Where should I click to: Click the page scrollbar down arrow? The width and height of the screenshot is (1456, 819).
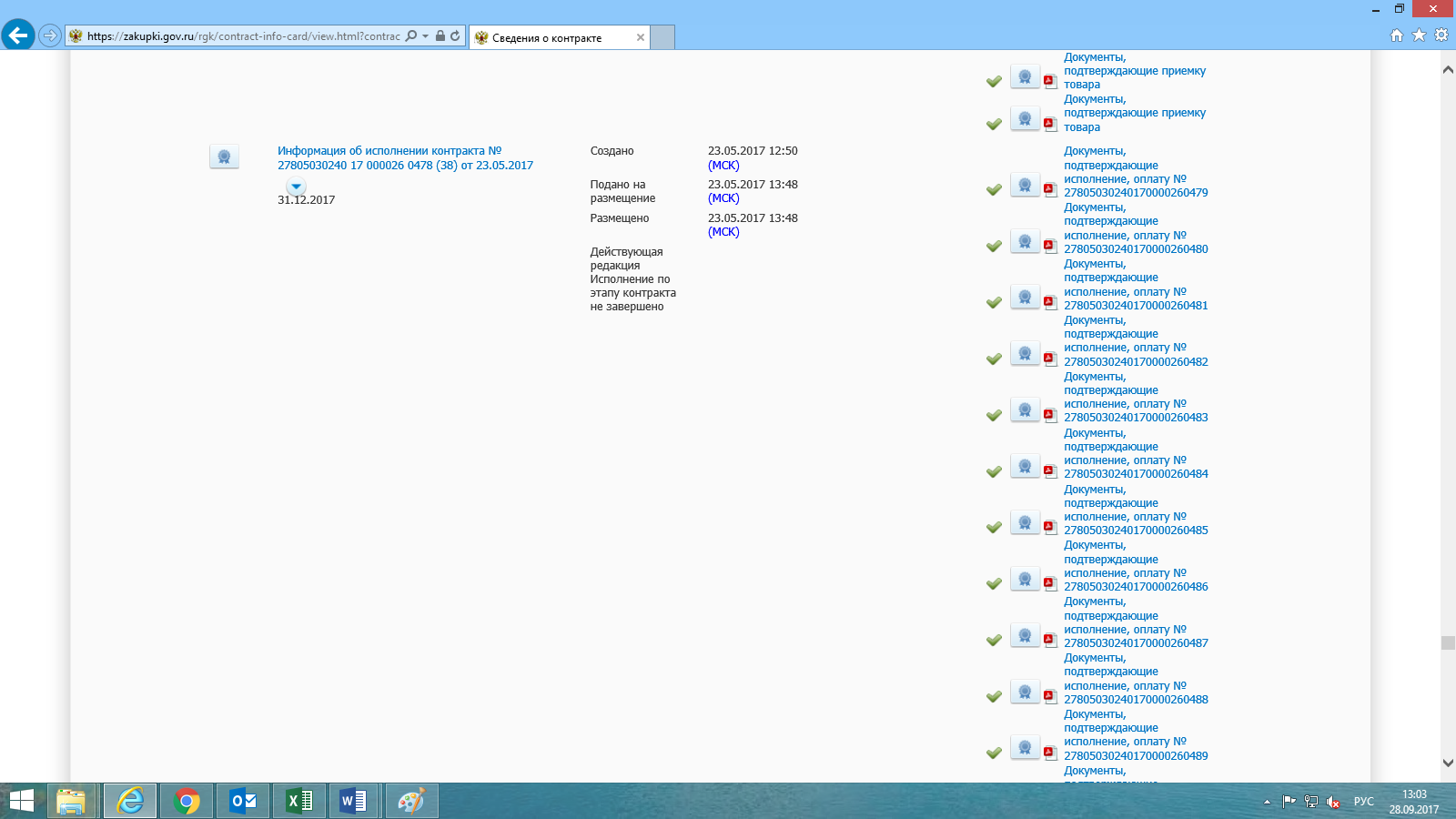1448,763
